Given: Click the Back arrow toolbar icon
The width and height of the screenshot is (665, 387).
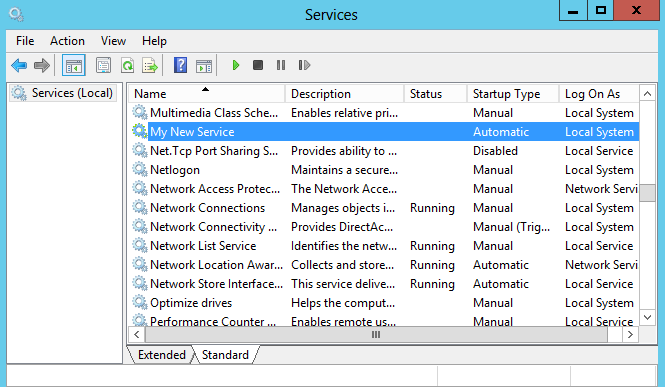Looking at the screenshot, I should (x=19, y=65).
